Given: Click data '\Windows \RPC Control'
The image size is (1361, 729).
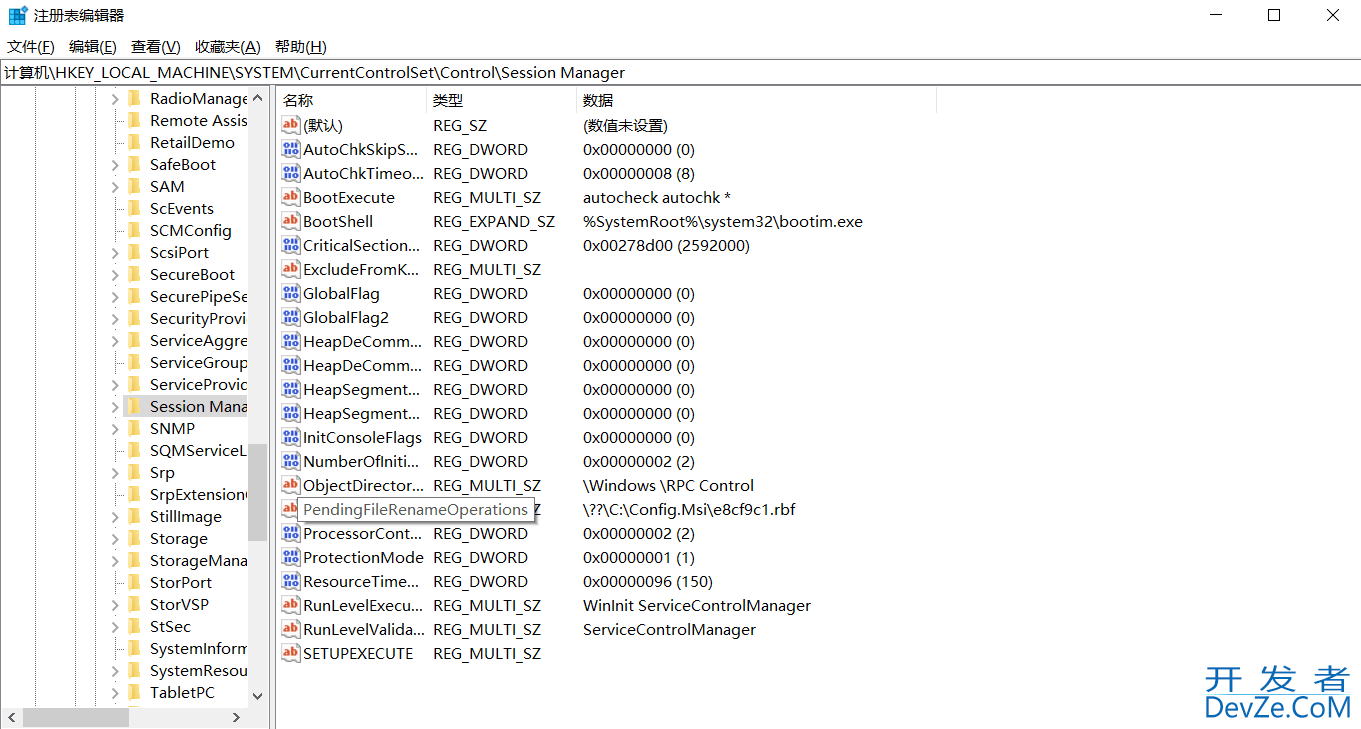Looking at the screenshot, I should point(668,485).
